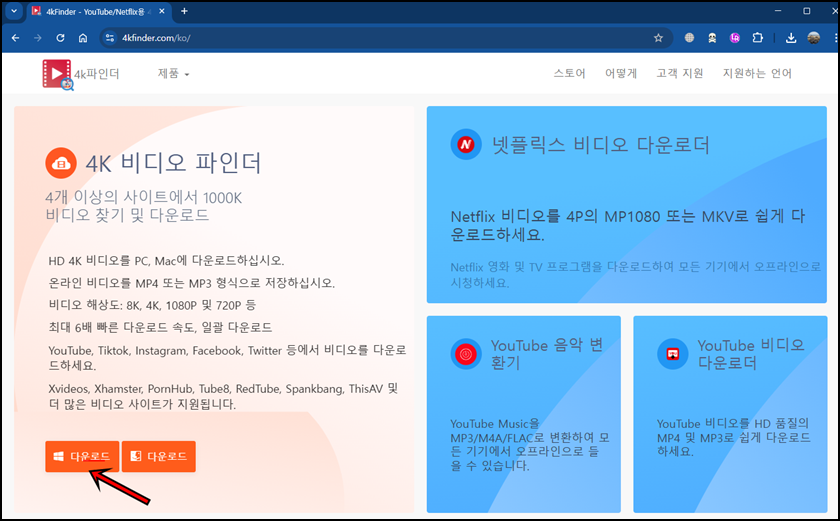Open the browser profile avatar

point(813,38)
